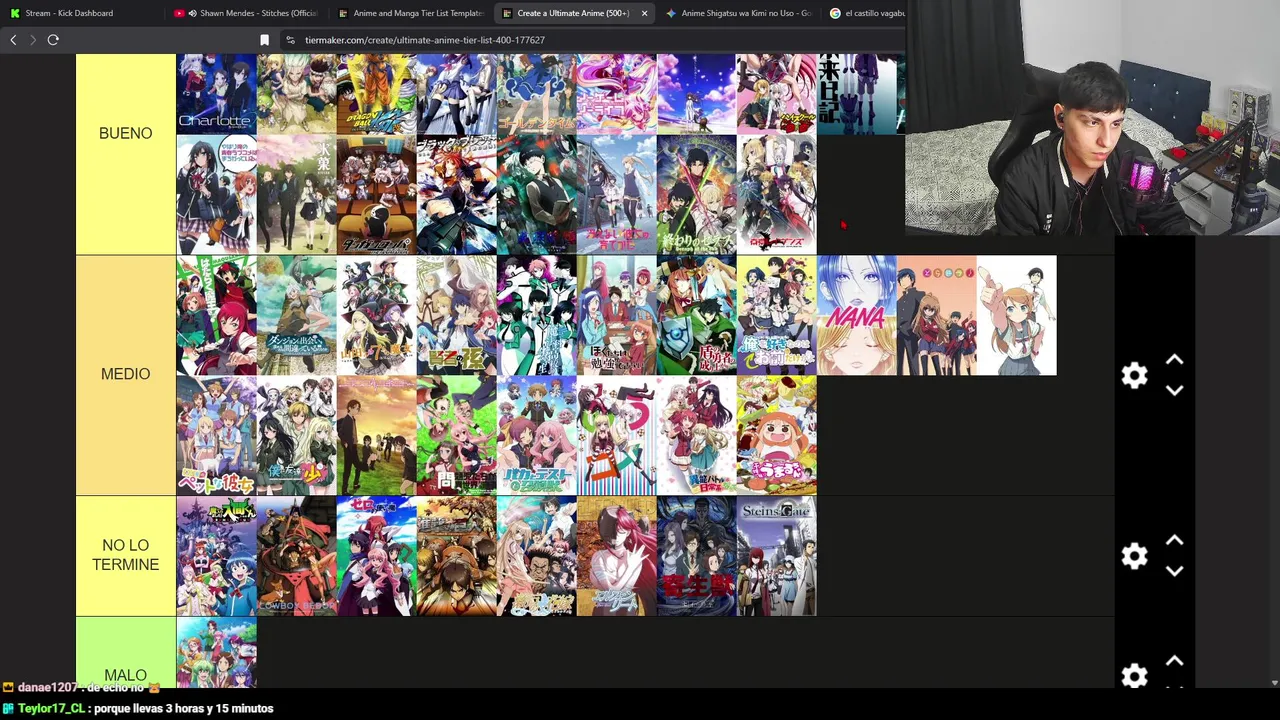Select the Baka to Test poster

click(537, 435)
